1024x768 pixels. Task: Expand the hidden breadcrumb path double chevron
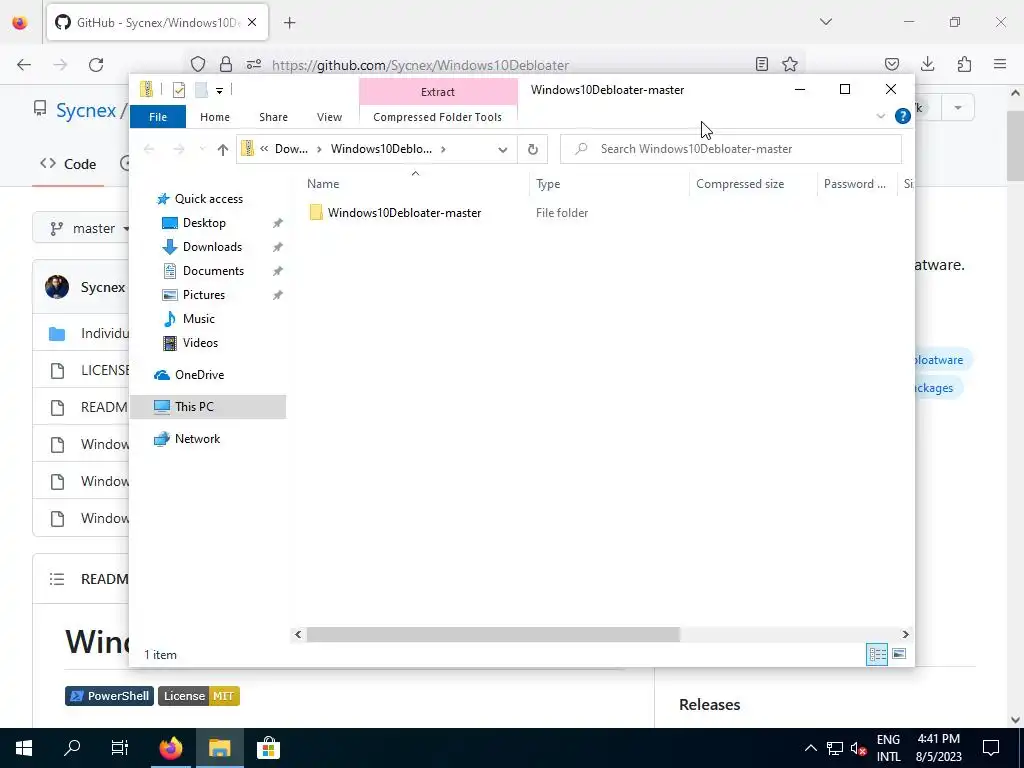point(264,149)
